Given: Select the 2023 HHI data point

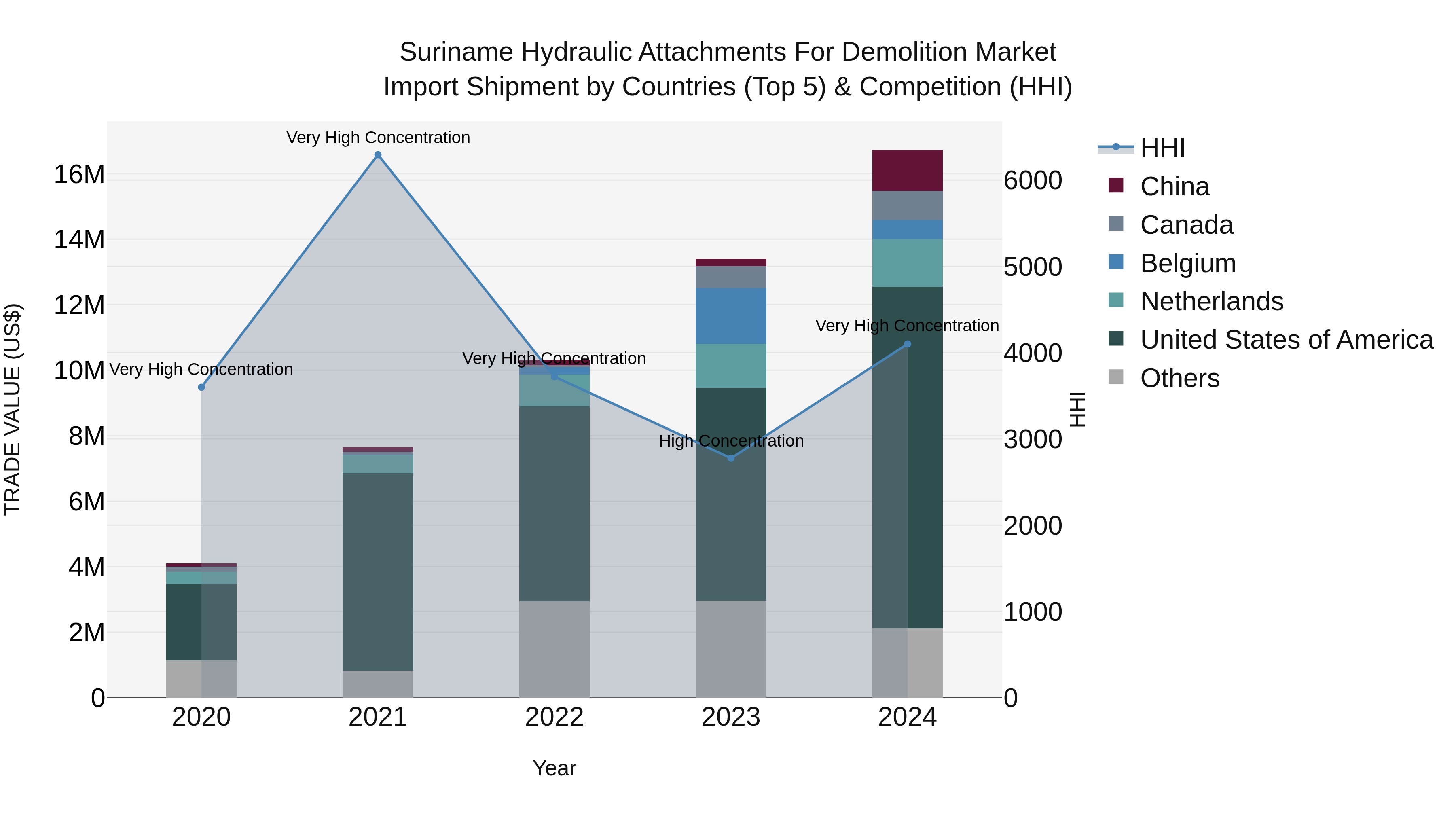Looking at the screenshot, I should pos(731,458).
